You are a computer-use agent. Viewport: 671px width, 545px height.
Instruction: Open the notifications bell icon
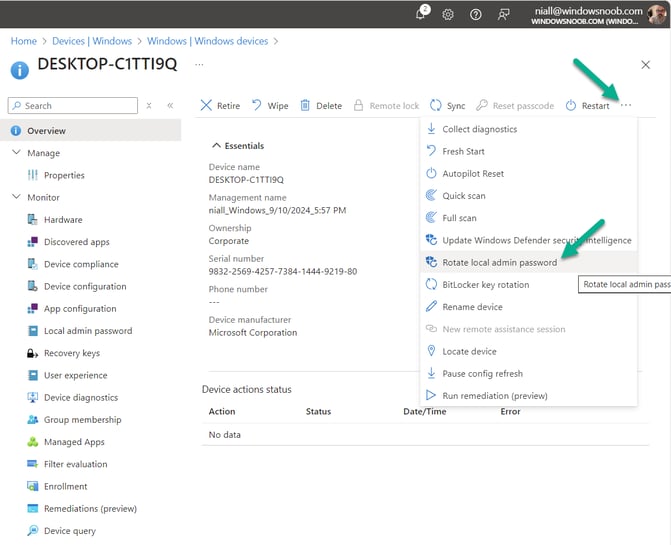(422, 13)
